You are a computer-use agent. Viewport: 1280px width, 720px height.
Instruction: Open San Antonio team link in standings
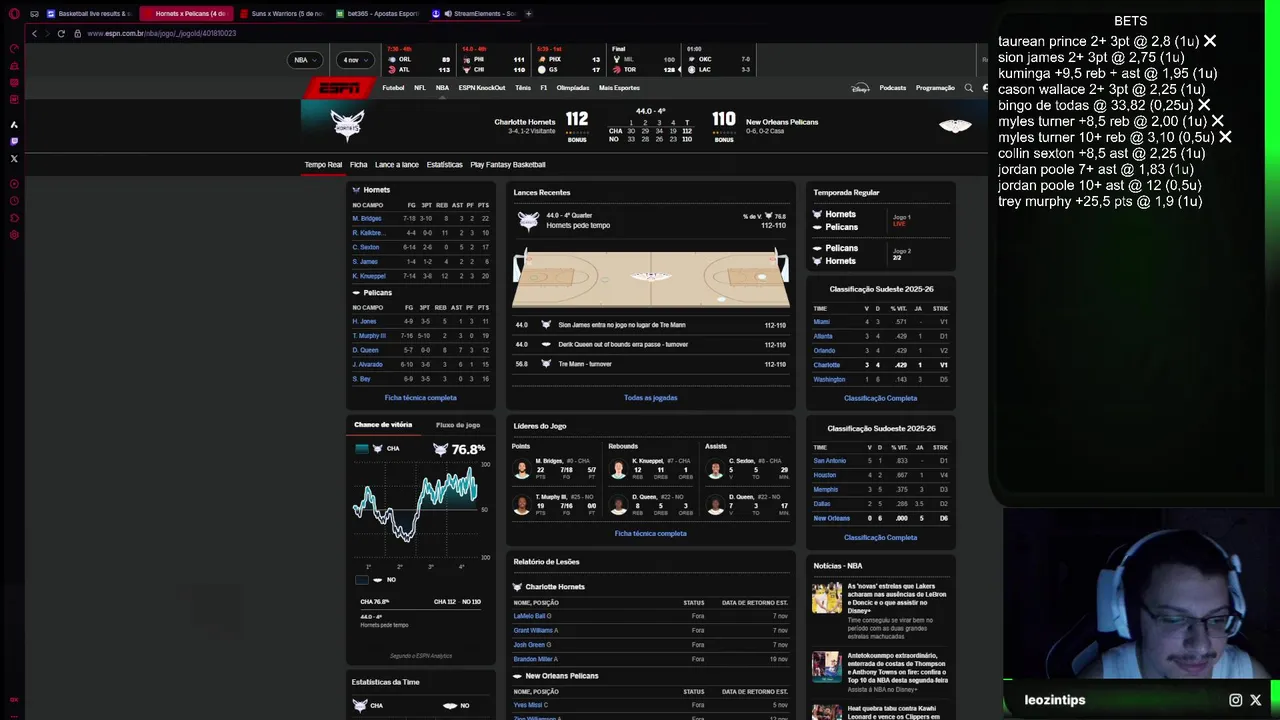point(830,461)
